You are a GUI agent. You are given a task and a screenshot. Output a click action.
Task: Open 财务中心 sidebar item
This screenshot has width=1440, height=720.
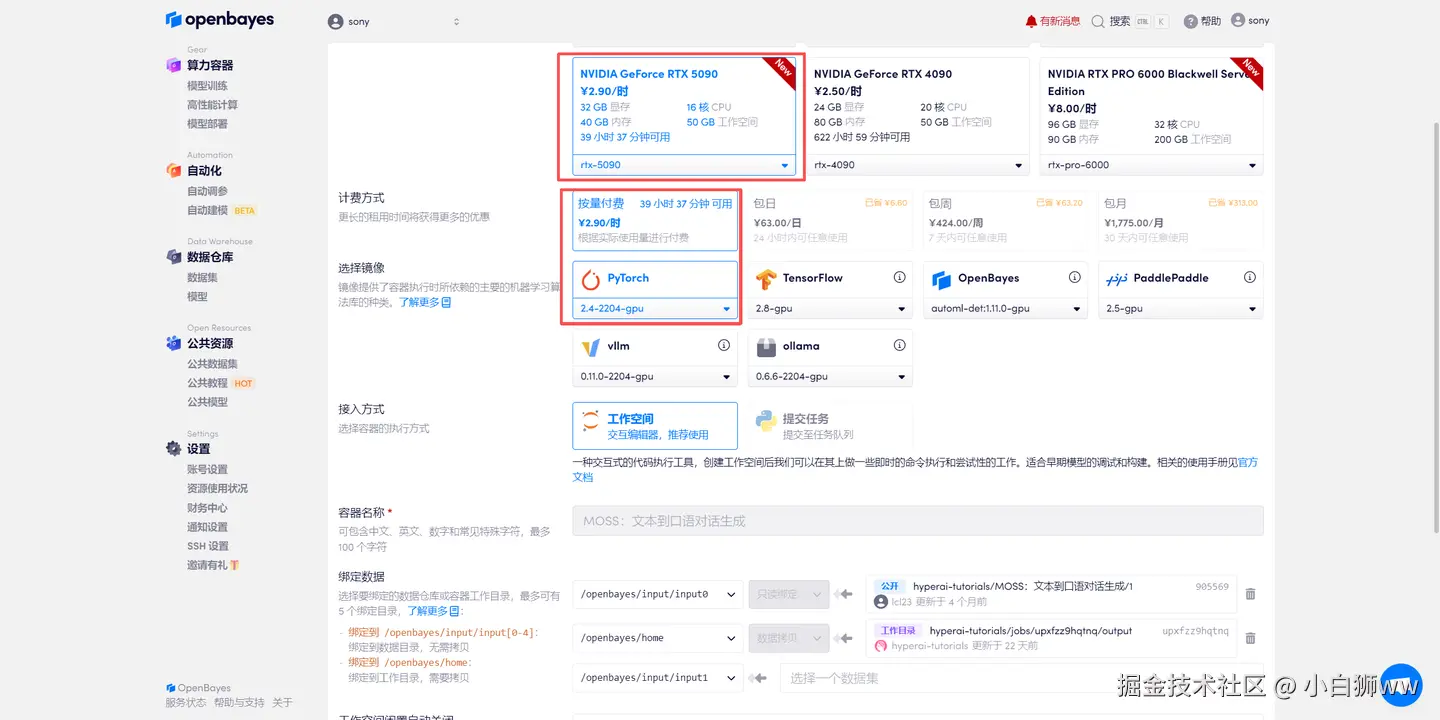tap(207, 508)
